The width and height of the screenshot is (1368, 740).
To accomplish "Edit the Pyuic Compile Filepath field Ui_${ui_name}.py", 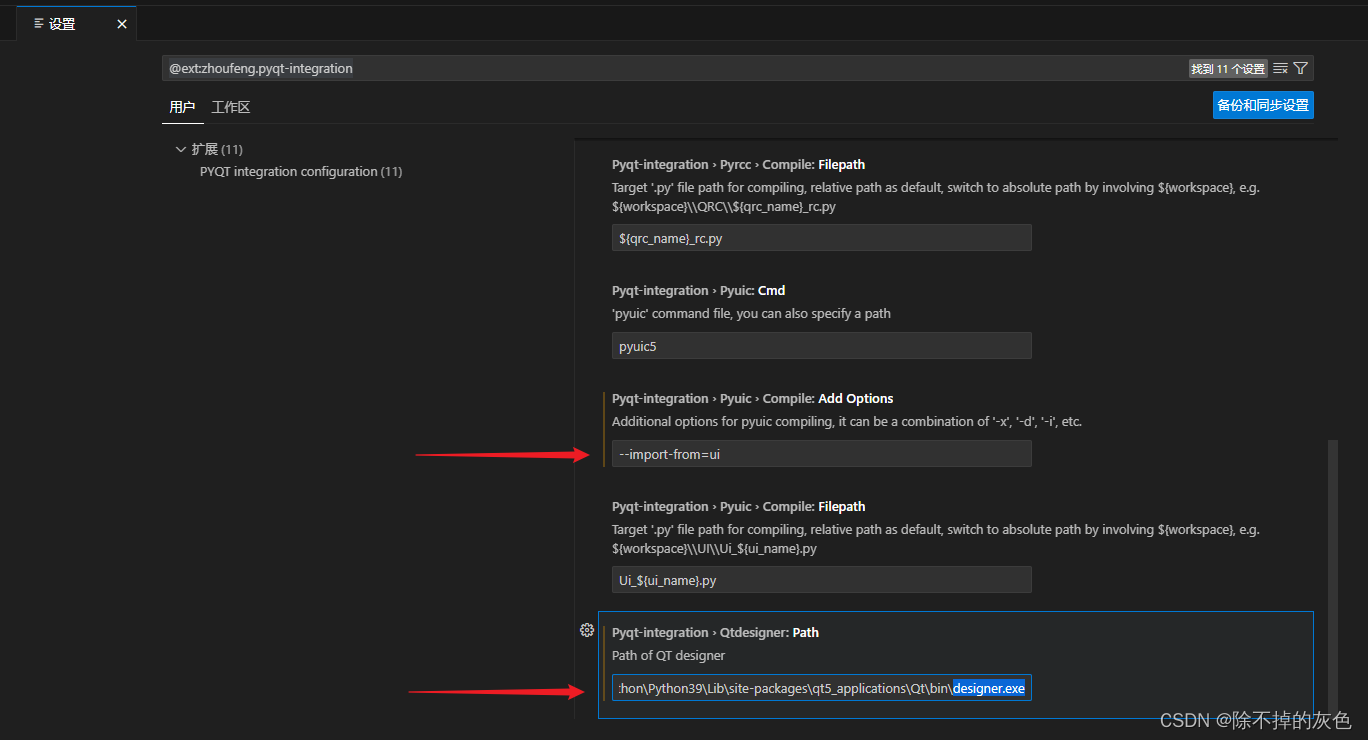I will click(x=821, y=580).
